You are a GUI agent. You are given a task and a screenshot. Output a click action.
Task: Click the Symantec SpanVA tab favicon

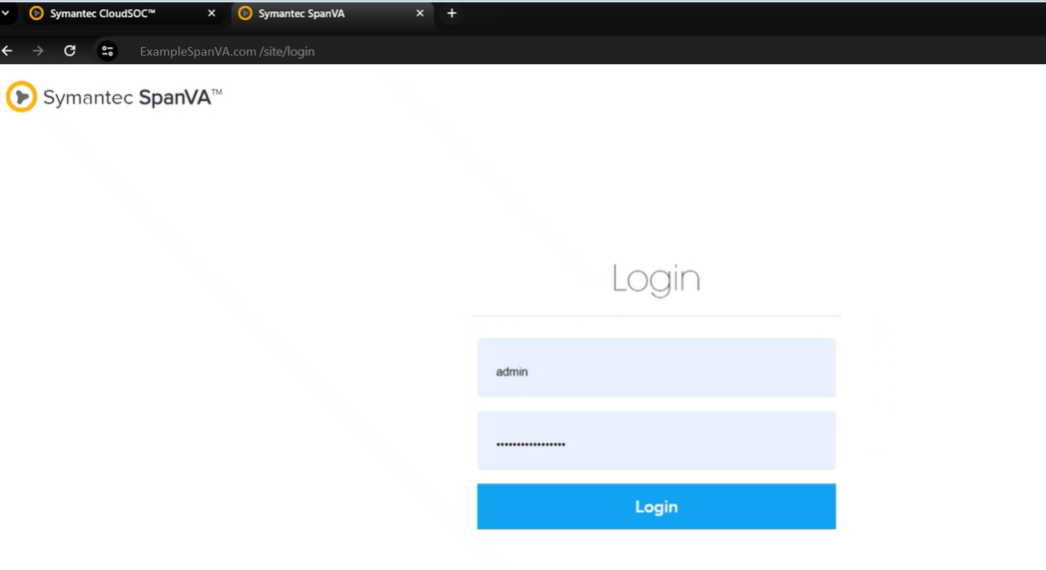pyautogui.click(x=245, y=13)
